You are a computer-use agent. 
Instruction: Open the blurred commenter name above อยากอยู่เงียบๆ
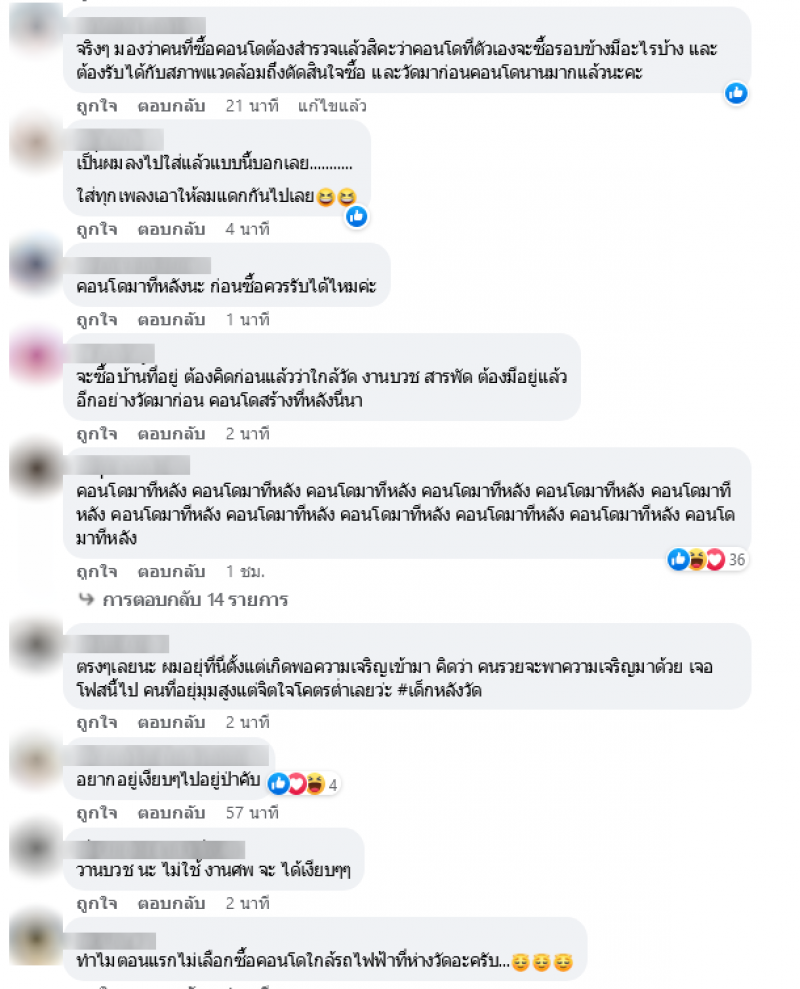(x=167, y=755)
